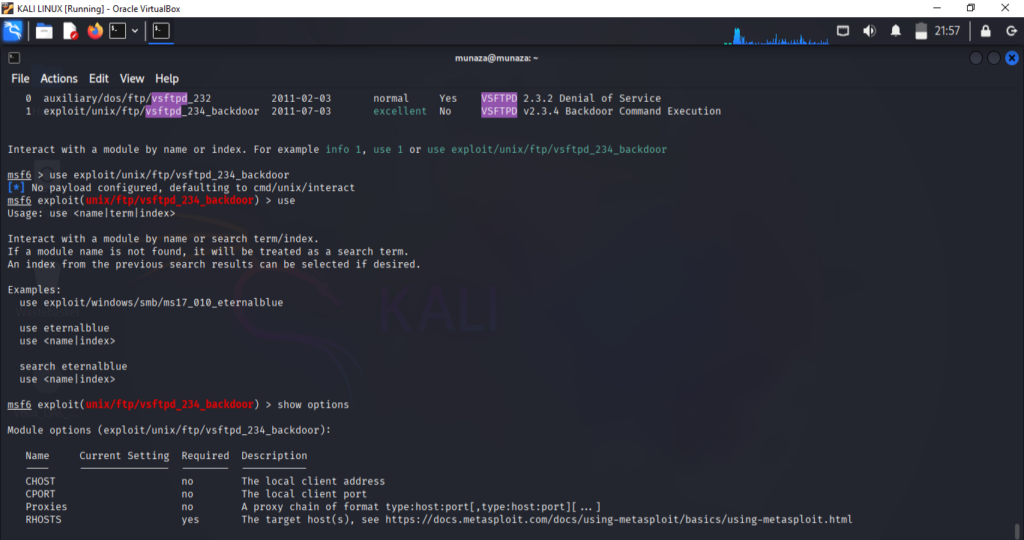Open the Kali applications menu
The image size is (1024, 540).
point(14,31)
